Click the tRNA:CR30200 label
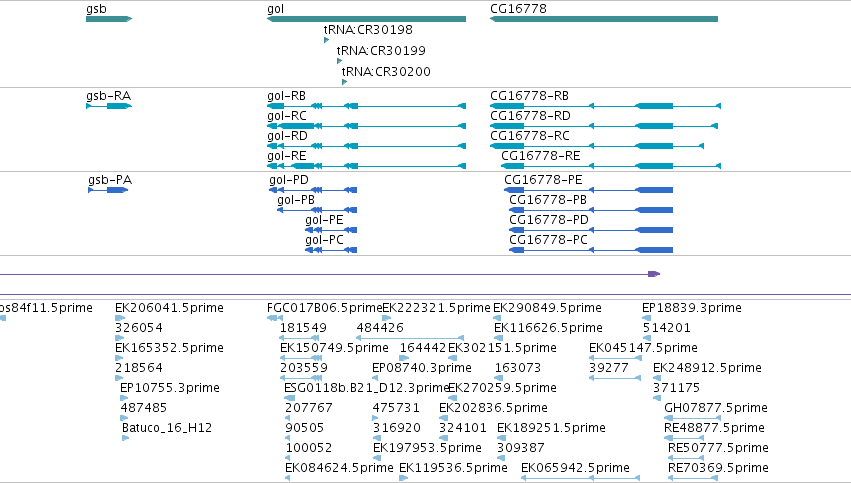This screenshot has height=483, width=851. click(x=386, y=72)
